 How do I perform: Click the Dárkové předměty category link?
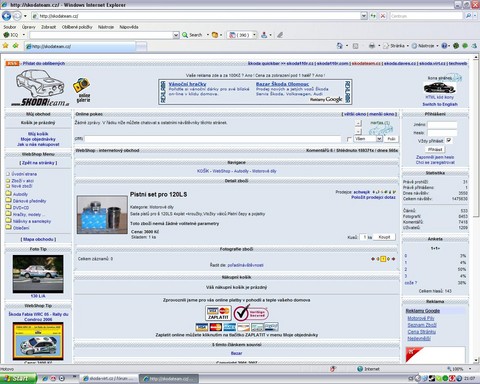(x=30, y=201)
